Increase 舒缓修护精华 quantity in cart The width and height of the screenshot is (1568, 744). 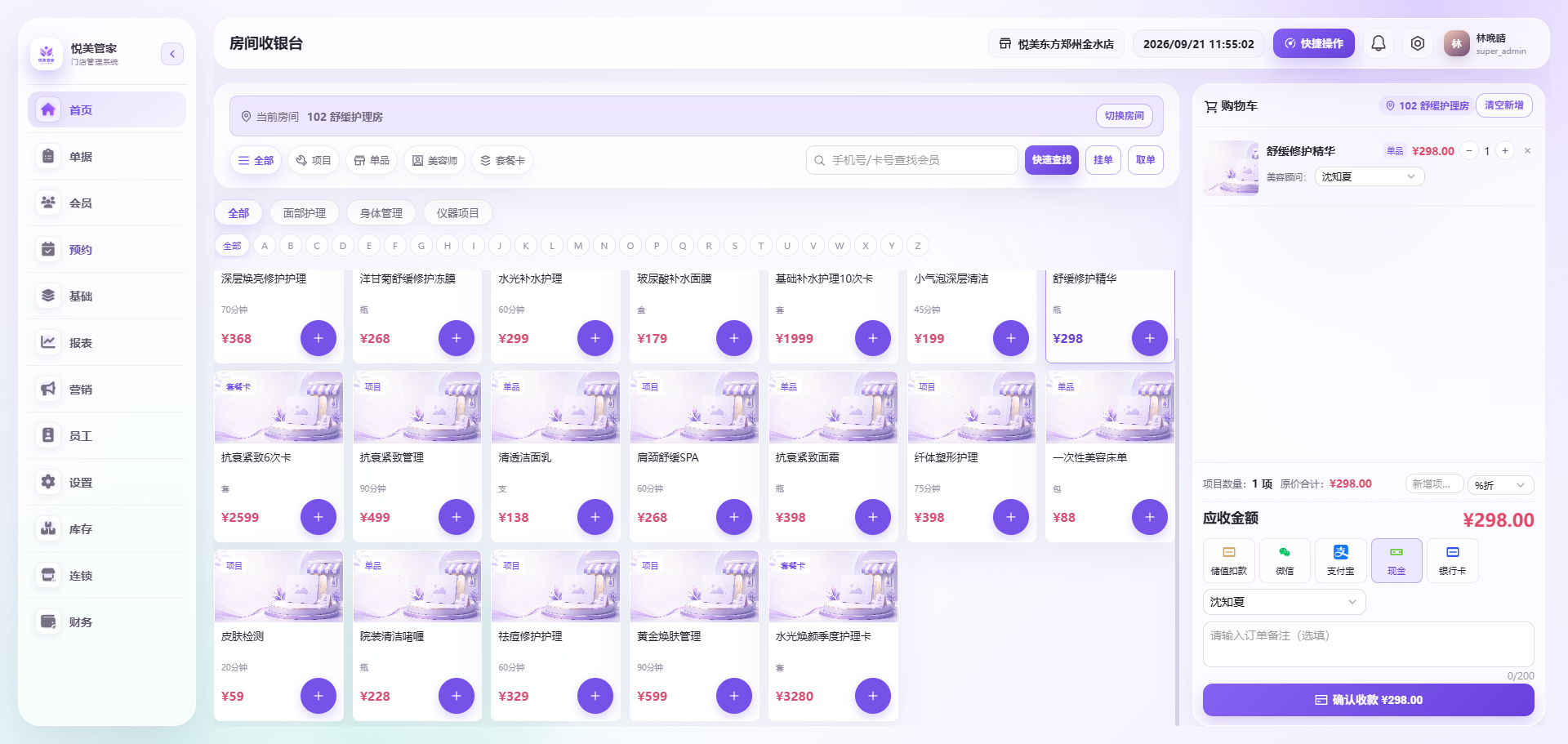coord(1505,151)
